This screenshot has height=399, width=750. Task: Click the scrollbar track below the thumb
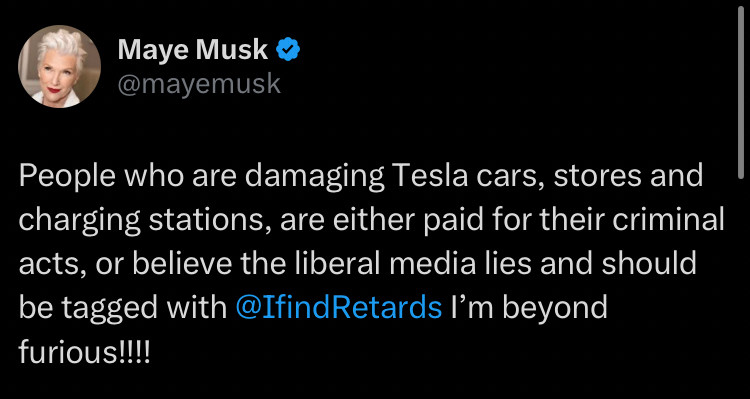[741, 287]
